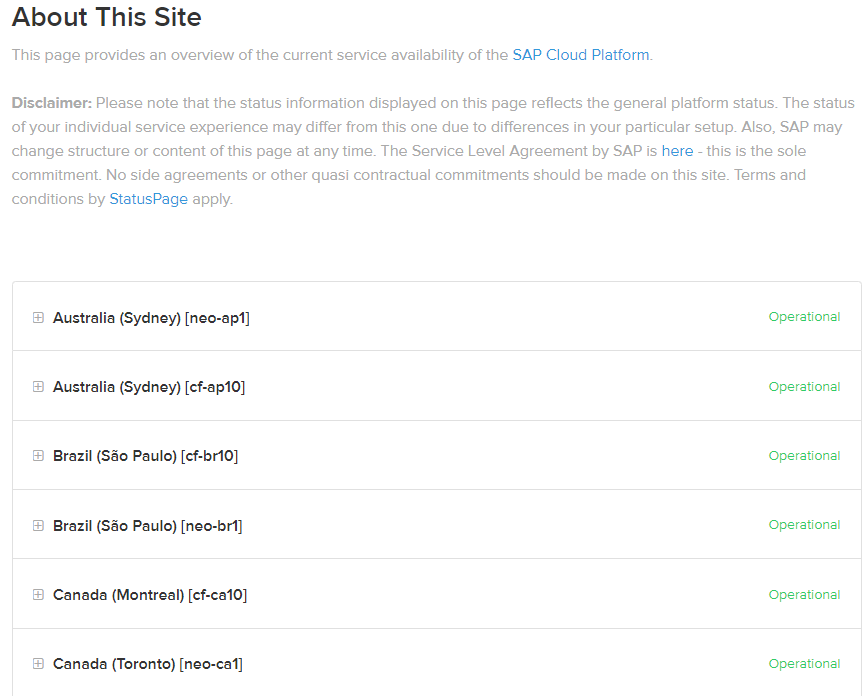Viewport: 865px width, 696px height.
Task: Expand Australia (Sydney) [neo-ap1] group
Action: coord(38,318)
